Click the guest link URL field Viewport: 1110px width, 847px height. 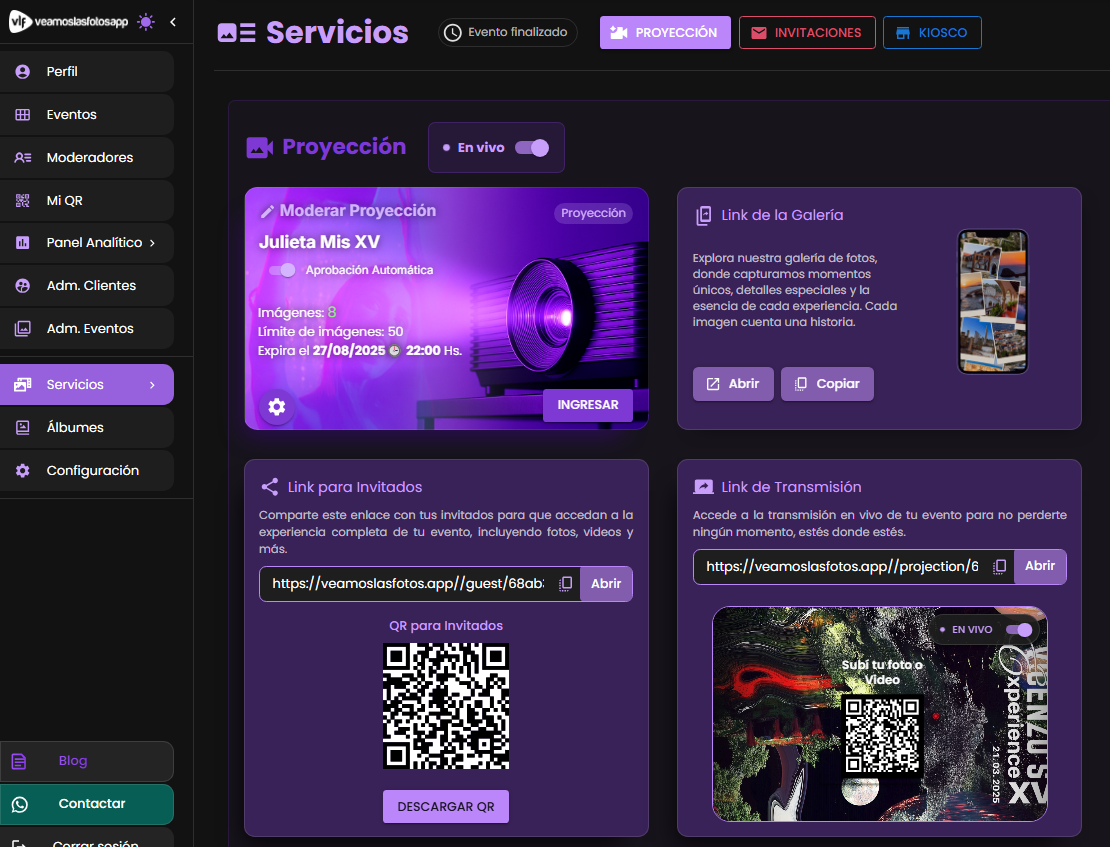pos(408,584)
